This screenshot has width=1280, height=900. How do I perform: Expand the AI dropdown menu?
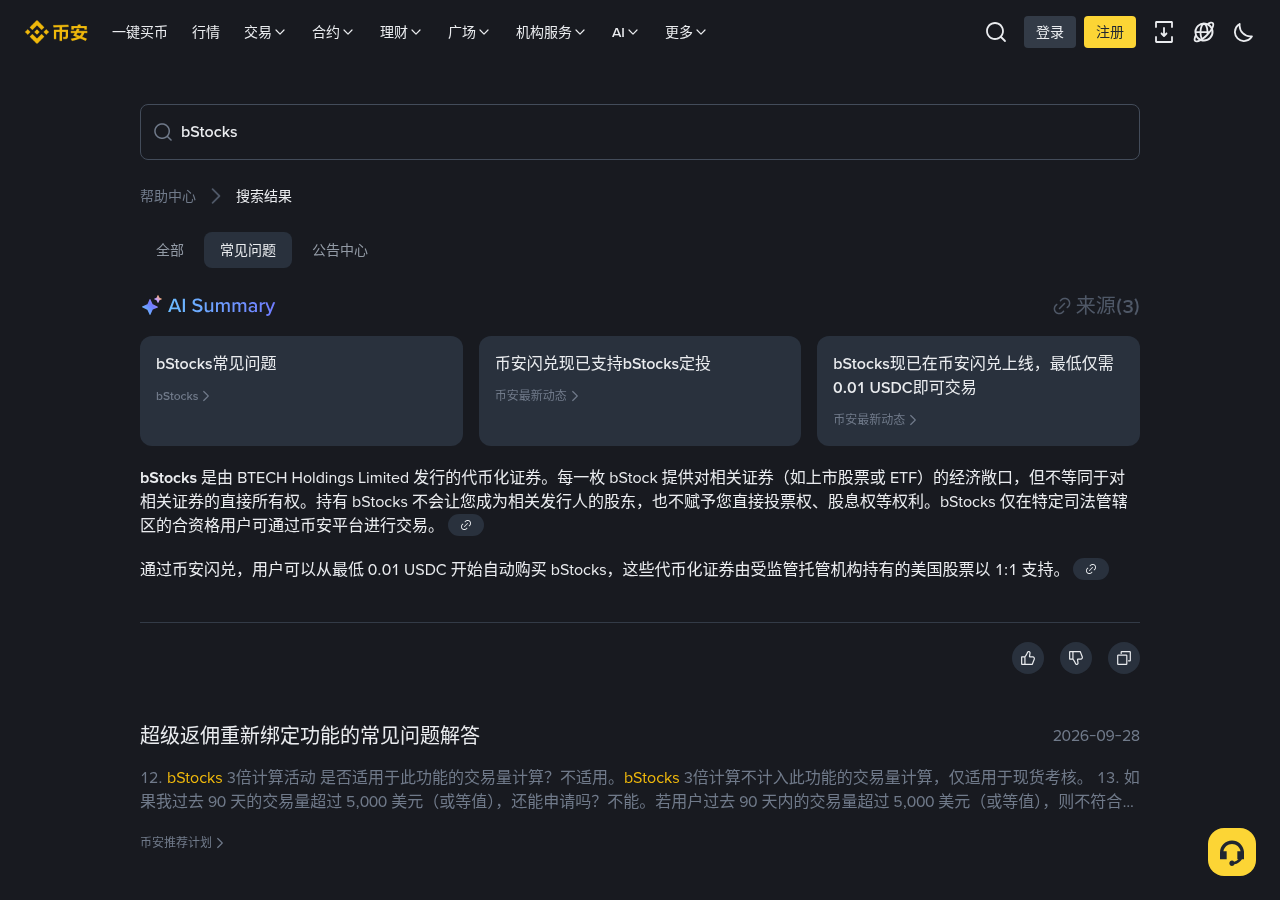coord(625,32)
